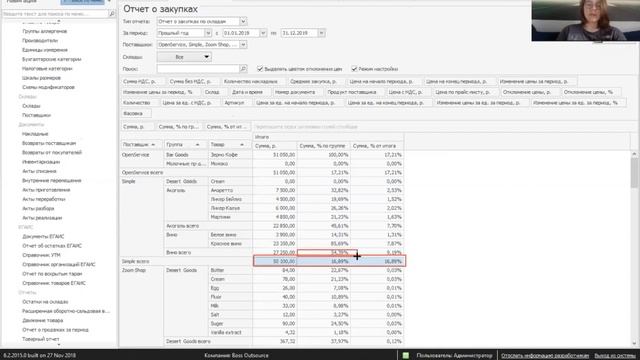This screenshot has width=640, height=360.
Task: Select the 'Vanilla extract' product cell
Action: coord(230,333)
